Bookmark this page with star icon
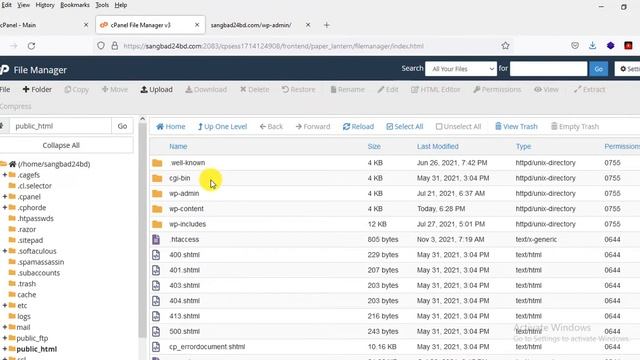Image resolution: width=640 pixels, height=360 pixels. coord(505,46)
